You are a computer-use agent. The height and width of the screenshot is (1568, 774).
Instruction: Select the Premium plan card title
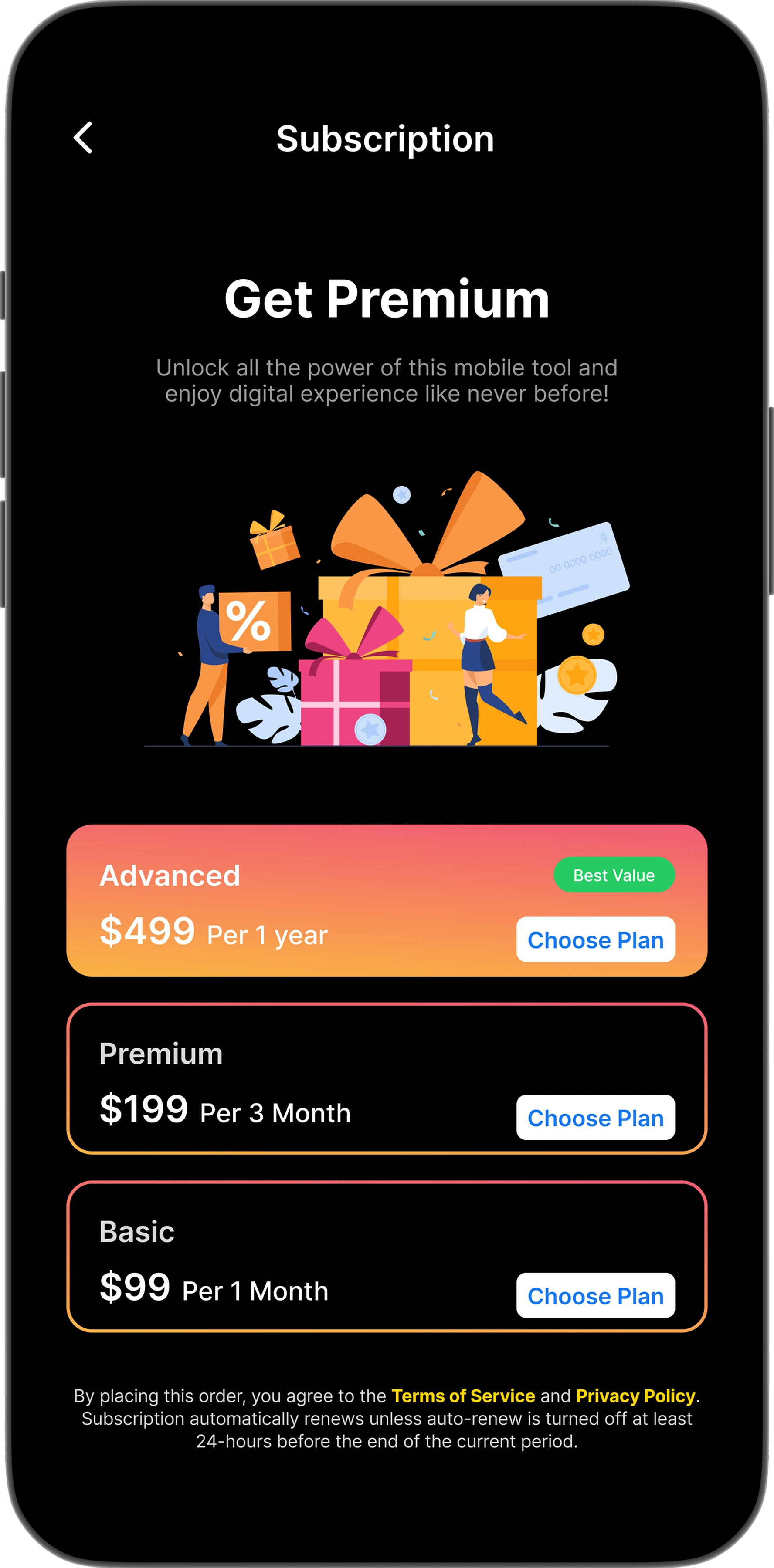point(161,1053)
